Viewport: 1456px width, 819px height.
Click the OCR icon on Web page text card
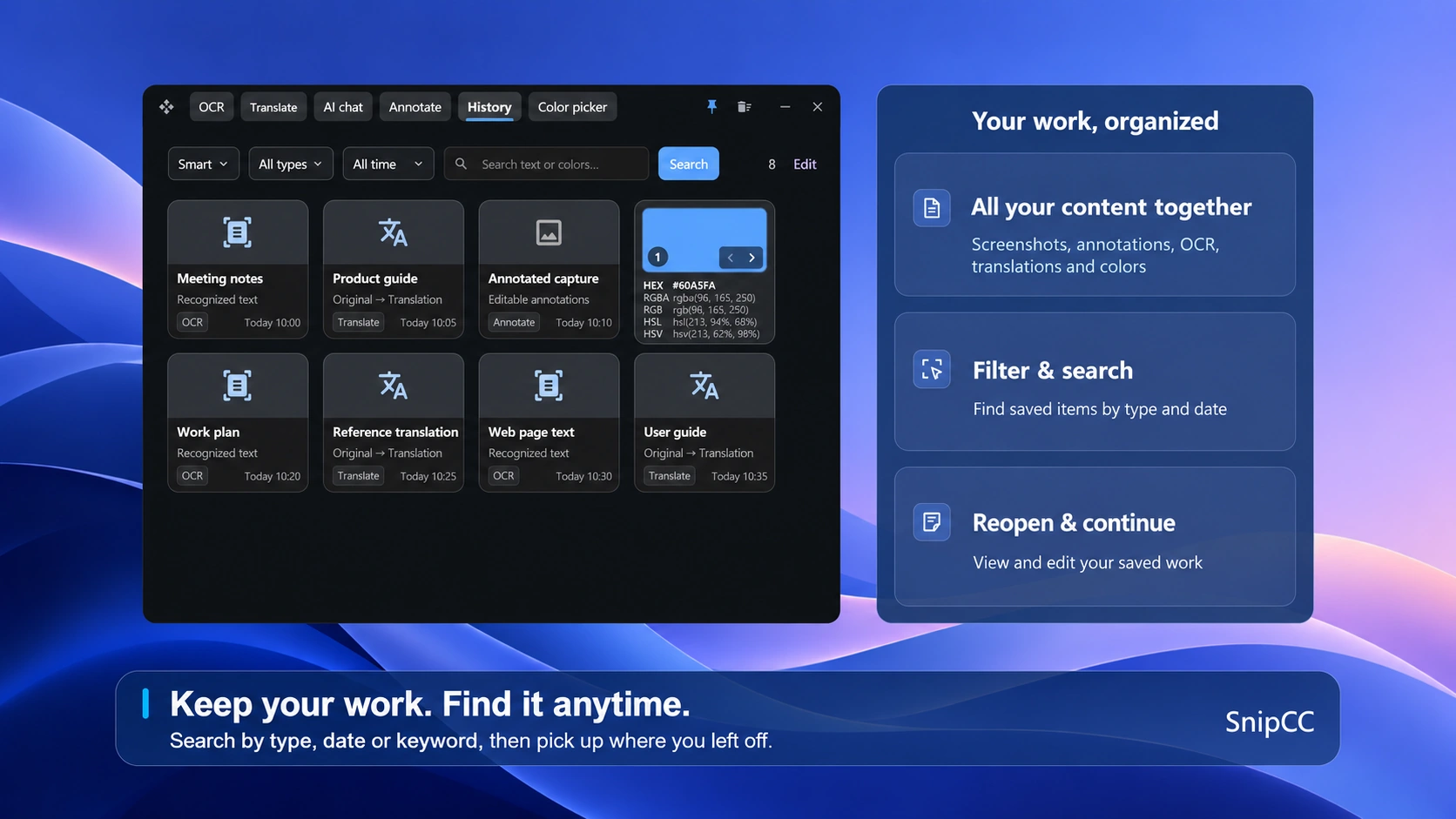549,386
